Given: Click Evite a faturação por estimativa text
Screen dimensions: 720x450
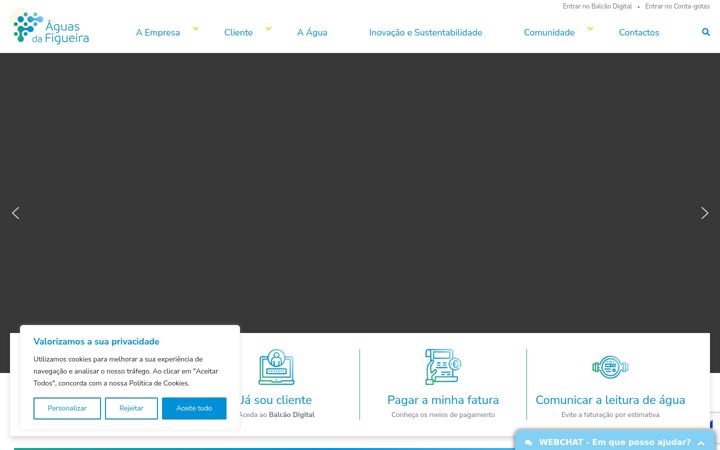Looking at the screenshot, I should [x=610, y=415].
